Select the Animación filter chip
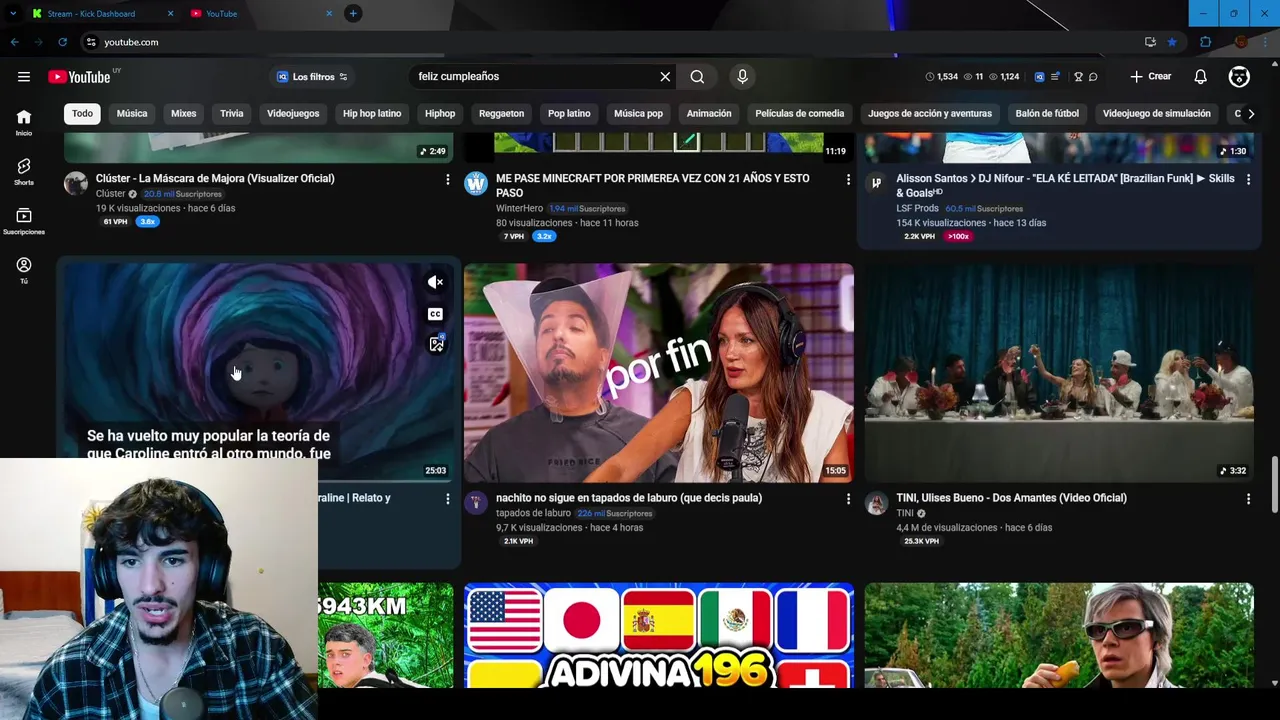The width and height of the screenshot is (1280, 720). (709, 113)
